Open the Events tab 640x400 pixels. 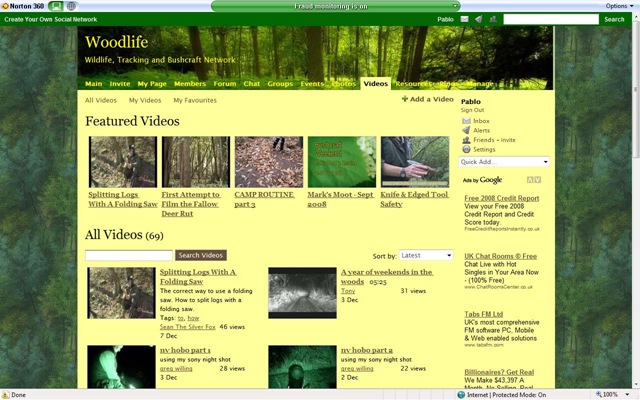pyautogui.click(x=312, y=84)
